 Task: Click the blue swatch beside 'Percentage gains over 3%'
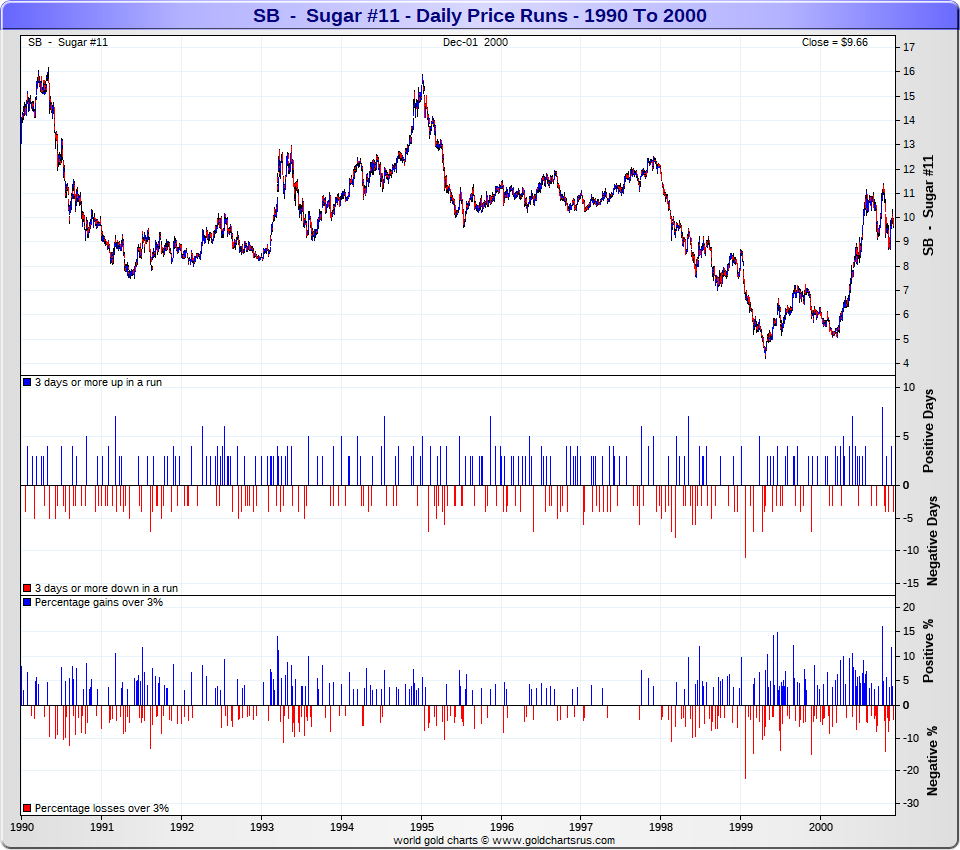27,602
